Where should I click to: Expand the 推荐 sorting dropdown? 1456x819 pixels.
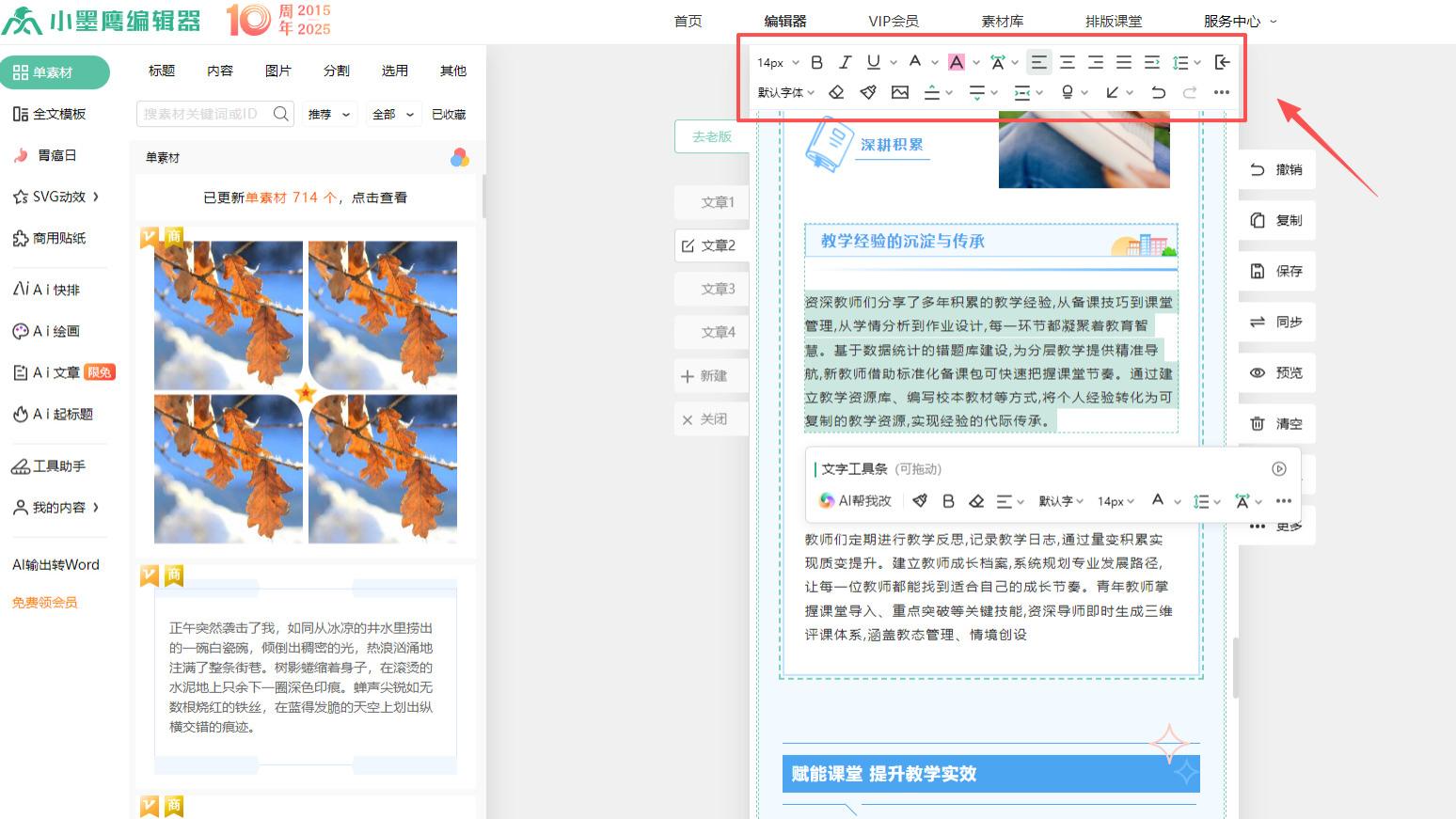pyautogui.click(x=328, y=114)
